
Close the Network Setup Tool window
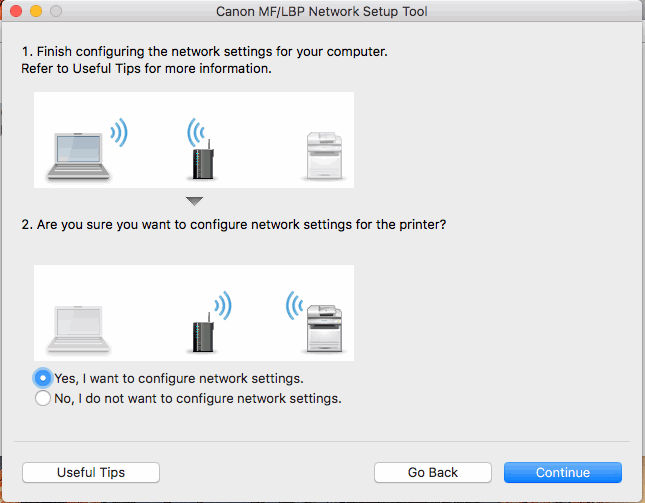pyautogui.click(x=15, y=11)
